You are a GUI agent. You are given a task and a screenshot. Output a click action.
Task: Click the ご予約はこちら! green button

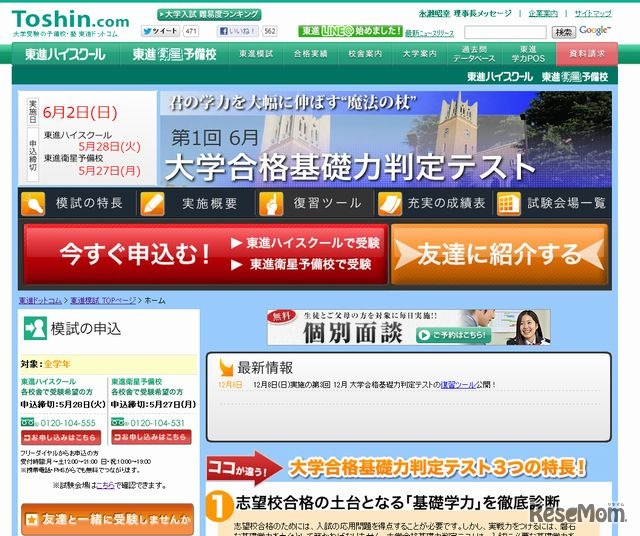point(453,335)
